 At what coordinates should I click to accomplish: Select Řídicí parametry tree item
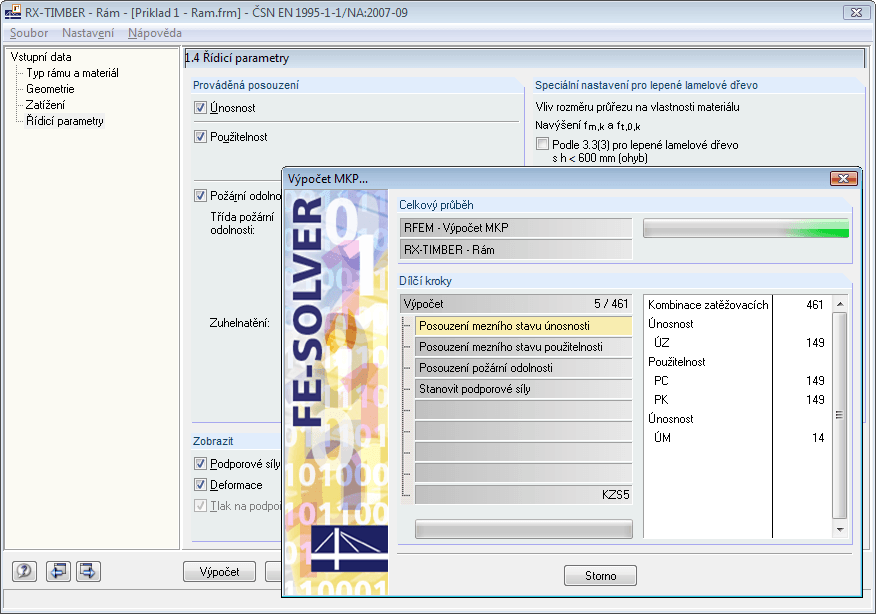pos(65,121)
